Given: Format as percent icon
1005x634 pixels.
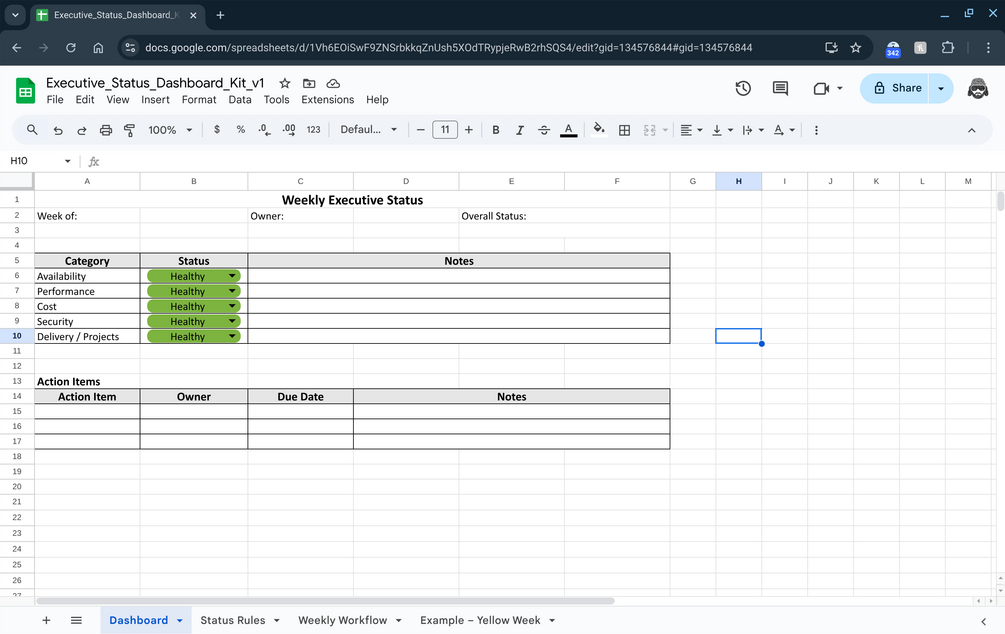Looking at the screenshot, I should [x=240, y=129].
